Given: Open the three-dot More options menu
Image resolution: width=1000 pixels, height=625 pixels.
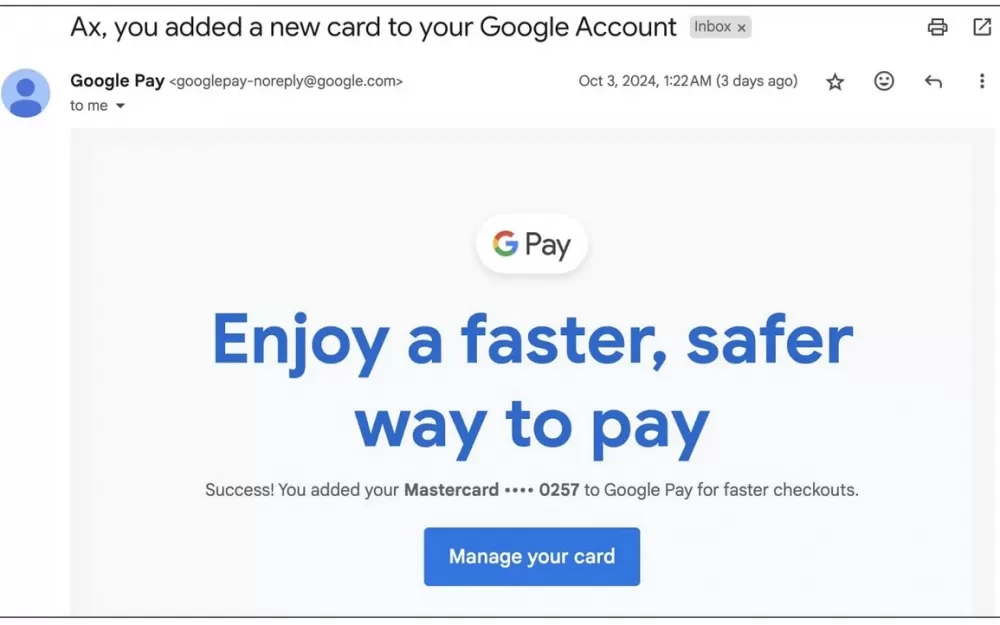Looking at the screenshot, I should tap(982, 81).
